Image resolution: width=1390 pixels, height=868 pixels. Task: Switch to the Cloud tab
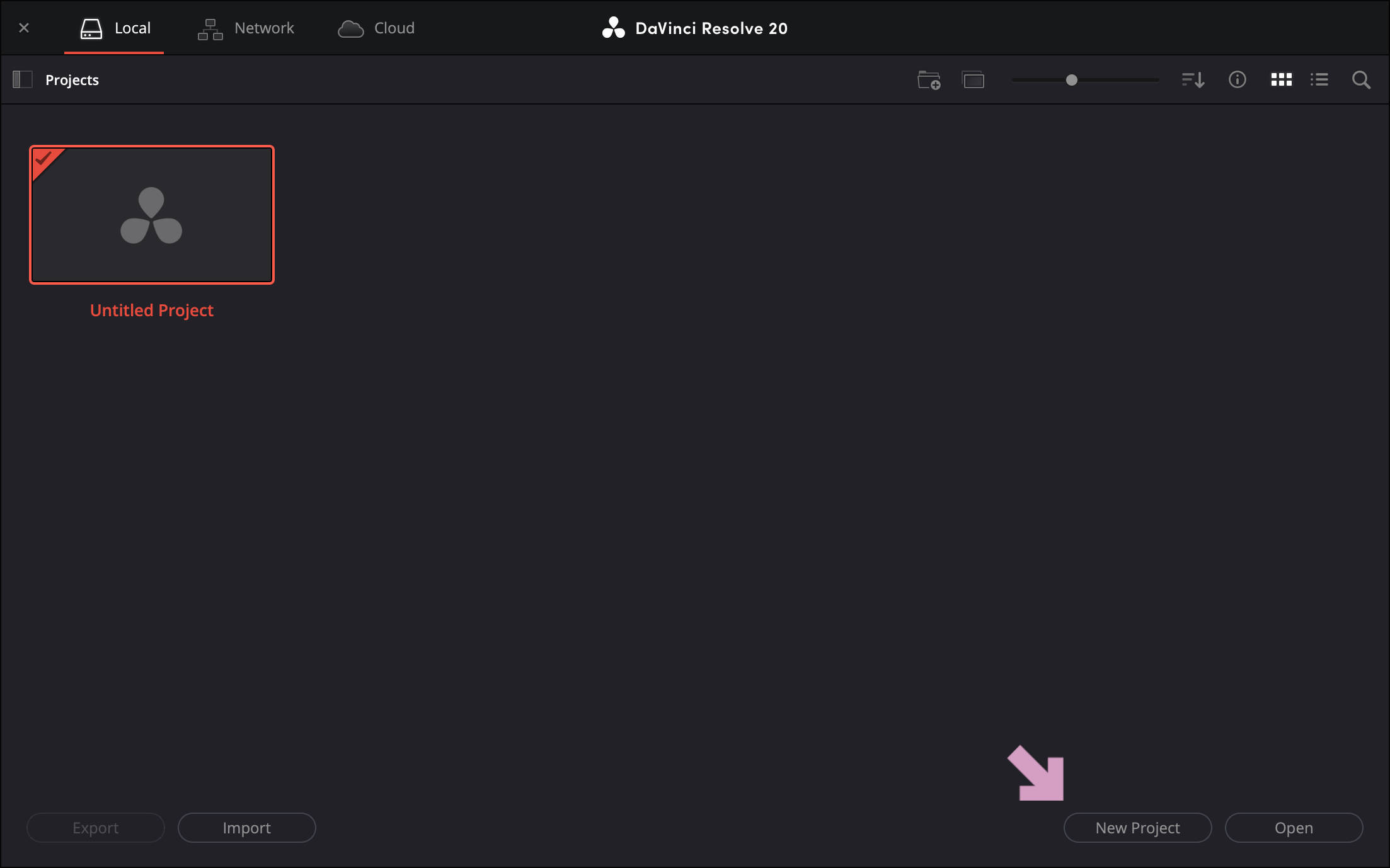click(x=376, y=28)
